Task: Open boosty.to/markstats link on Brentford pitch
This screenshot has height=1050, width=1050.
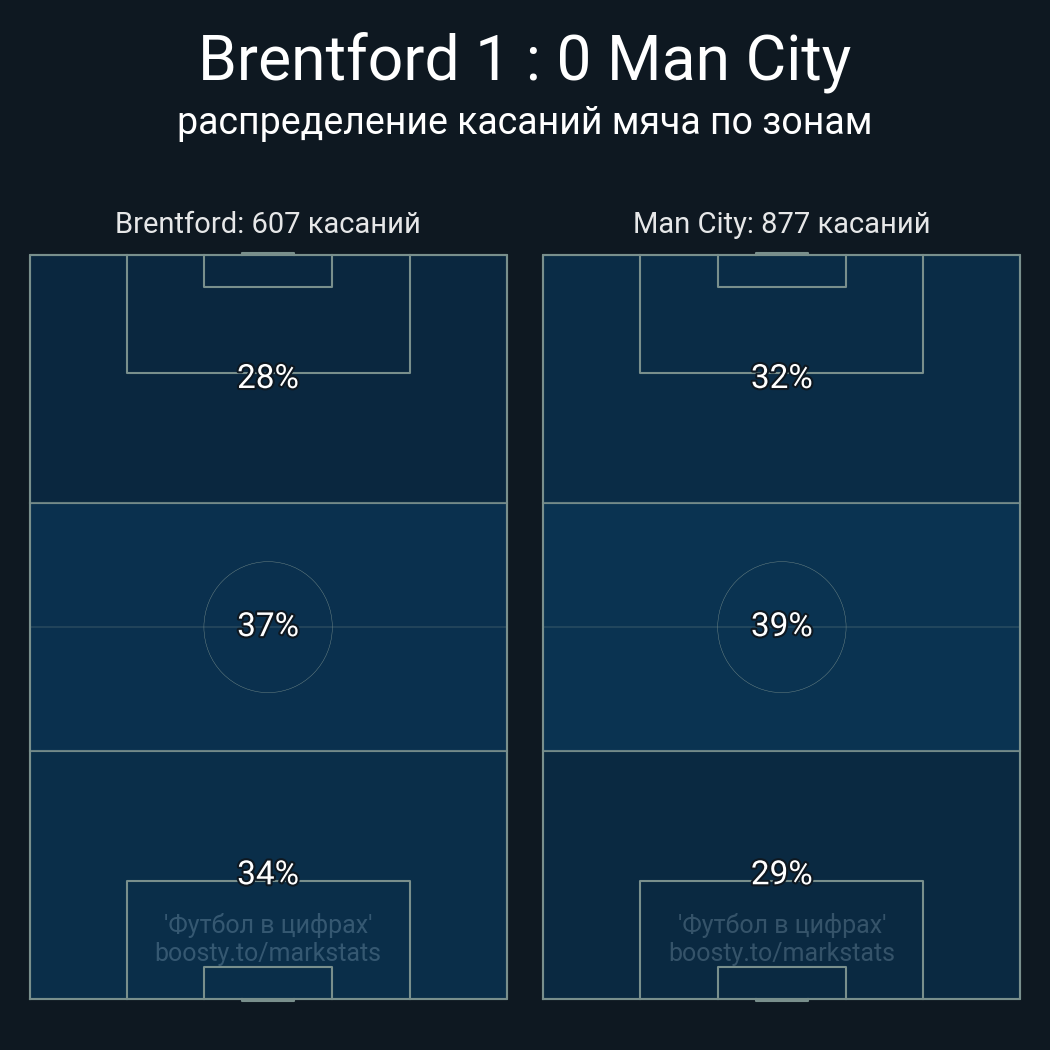Action: (x=268, y=952)
